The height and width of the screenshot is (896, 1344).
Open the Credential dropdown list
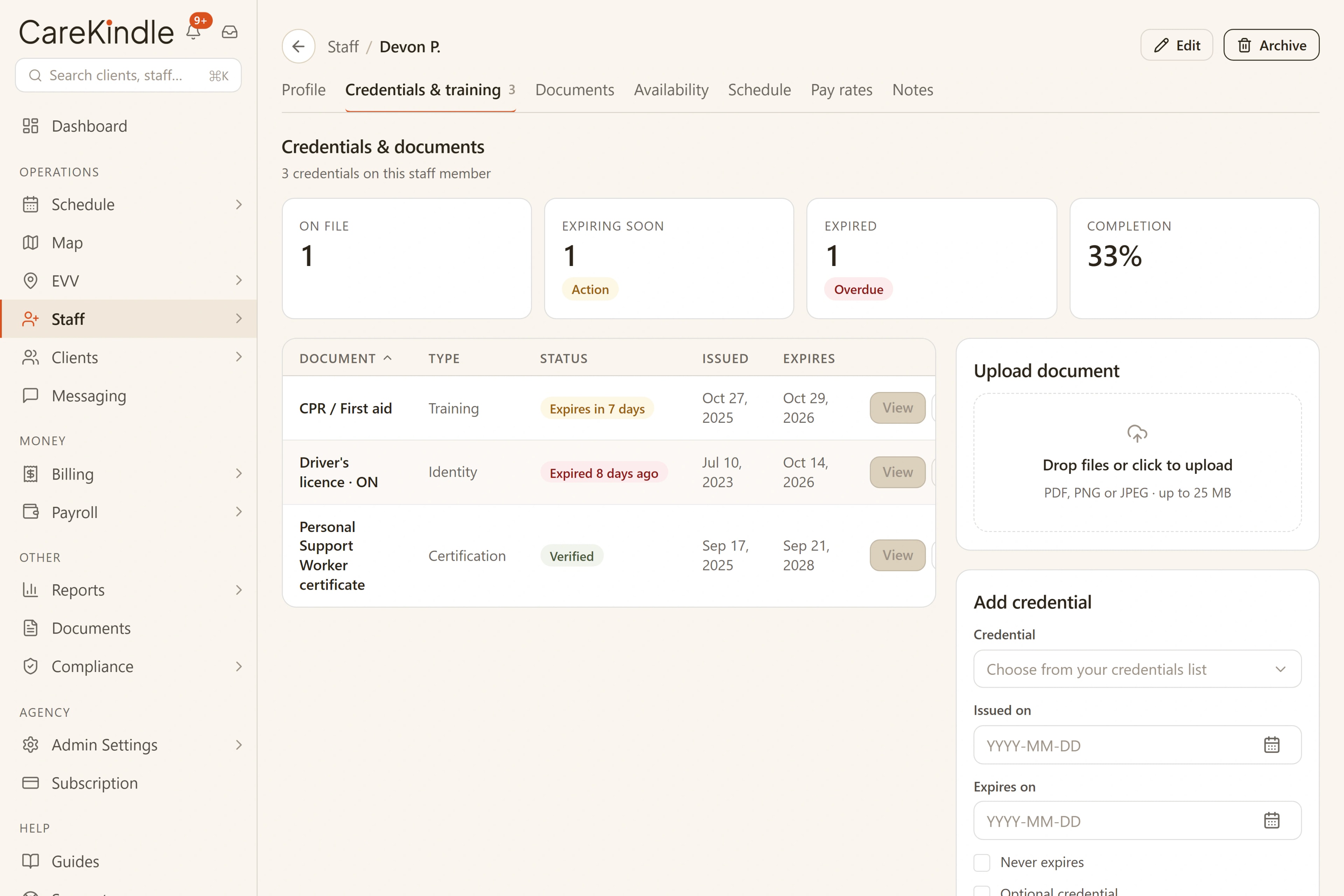[1137, 669]
